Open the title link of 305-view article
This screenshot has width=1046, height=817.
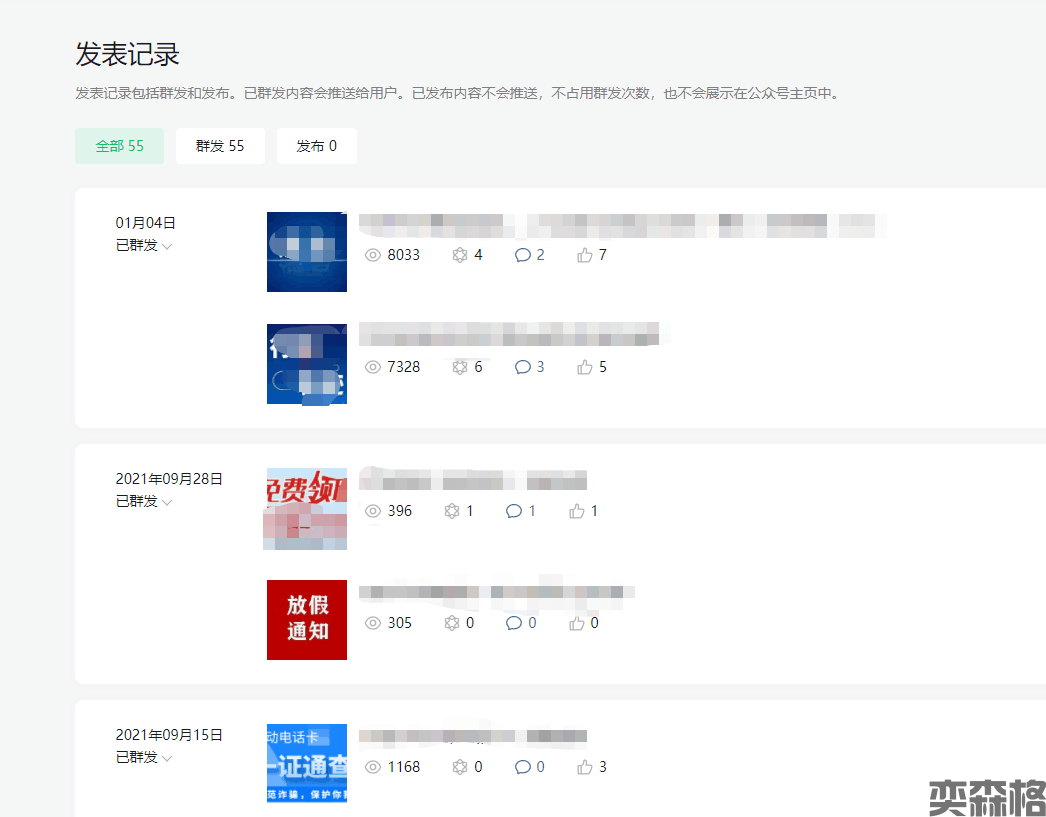tap(497, 592)
